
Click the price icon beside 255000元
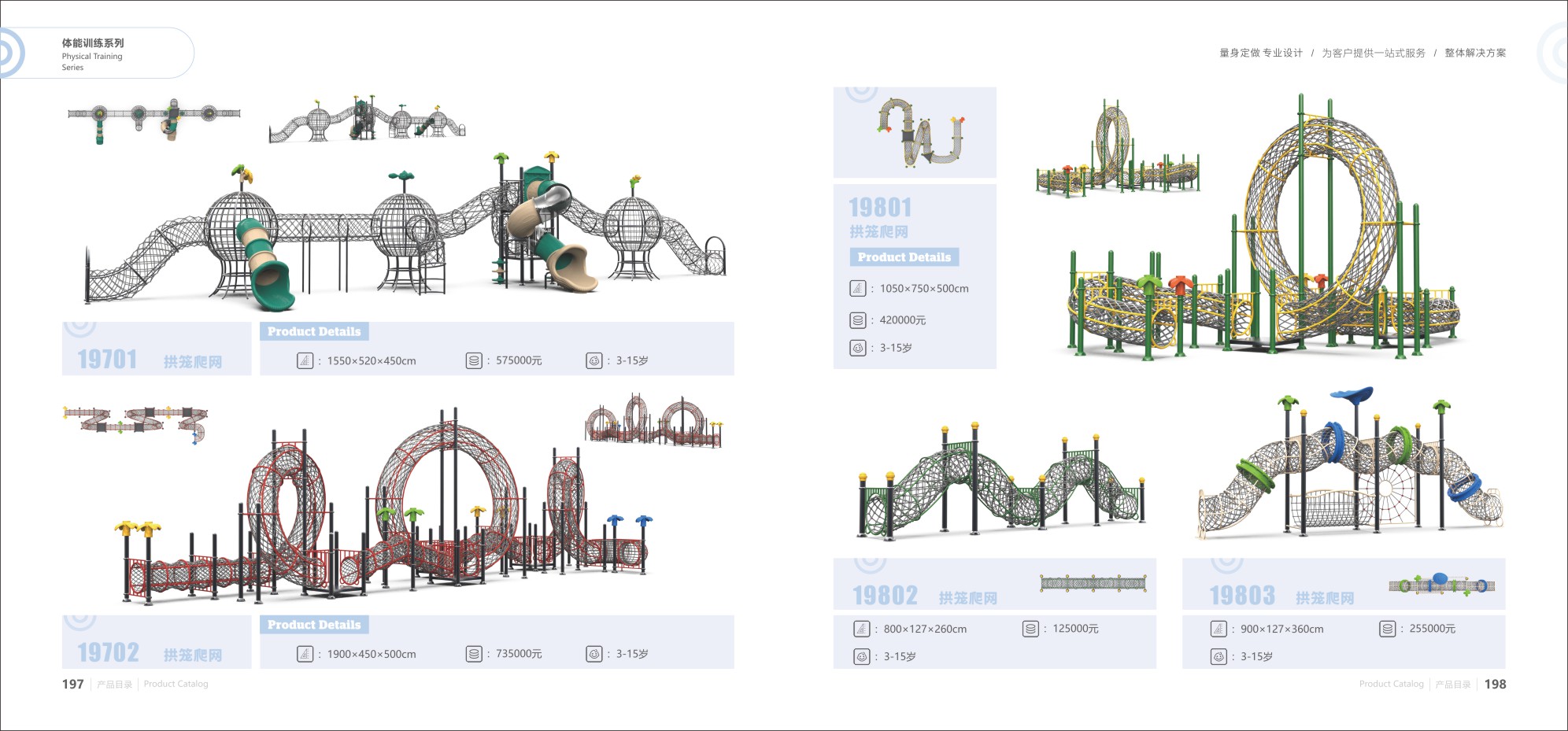pos(1387,629)
